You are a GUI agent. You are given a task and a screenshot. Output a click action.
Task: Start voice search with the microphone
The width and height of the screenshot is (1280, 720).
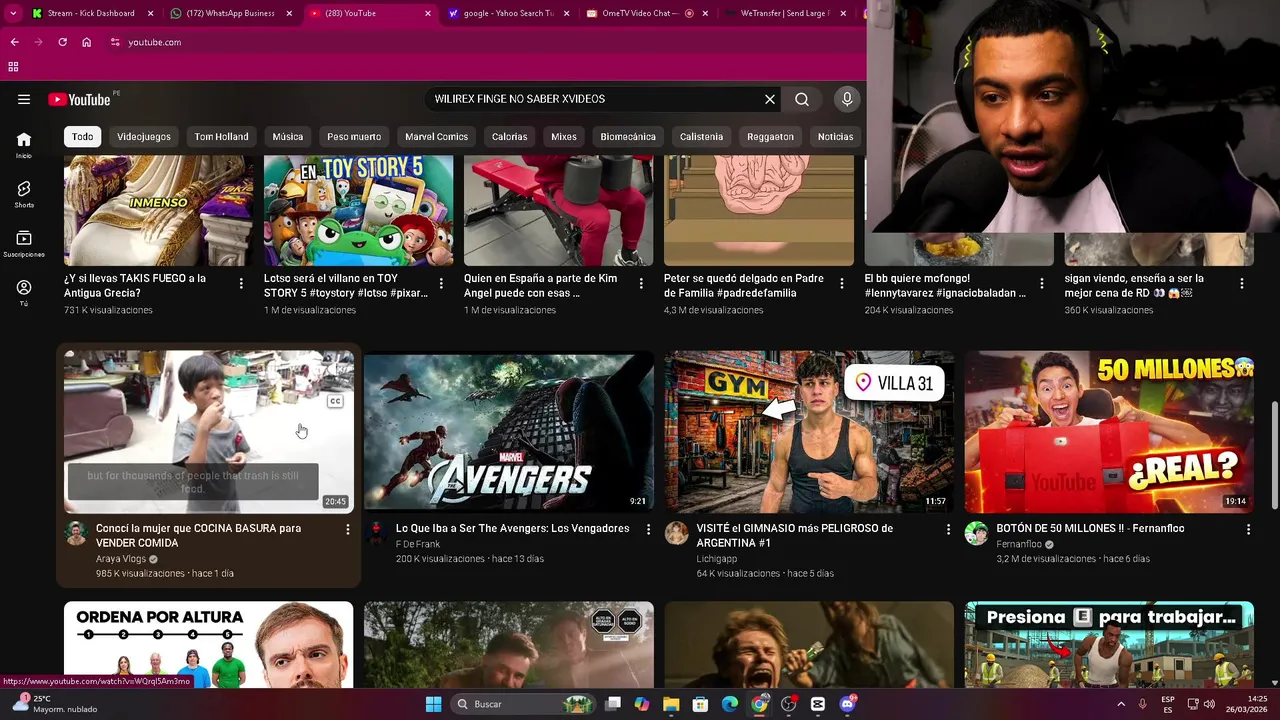(847, 99)
